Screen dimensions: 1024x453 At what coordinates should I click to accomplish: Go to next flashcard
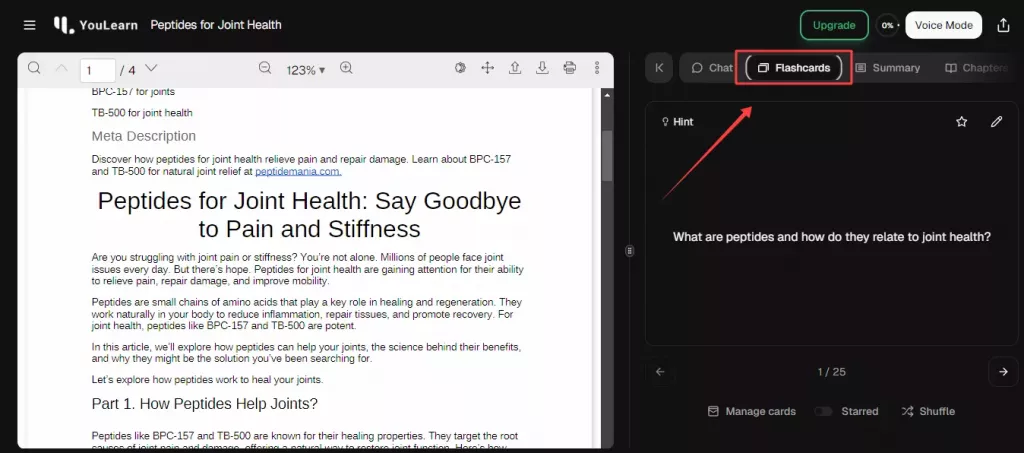click(x=1003, y=371)
